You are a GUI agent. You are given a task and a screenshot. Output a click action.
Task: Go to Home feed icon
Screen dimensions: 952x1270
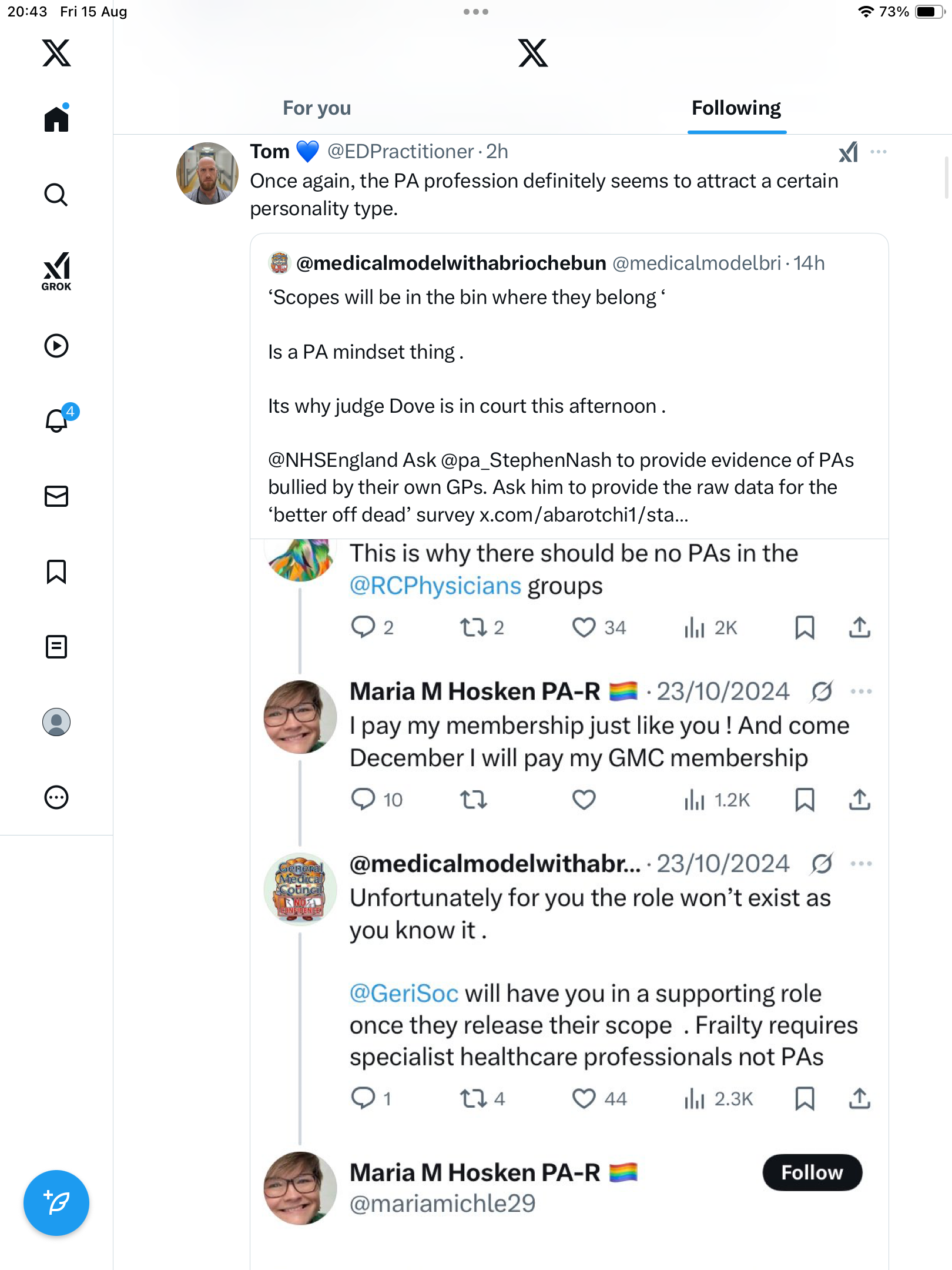[56, 119]
